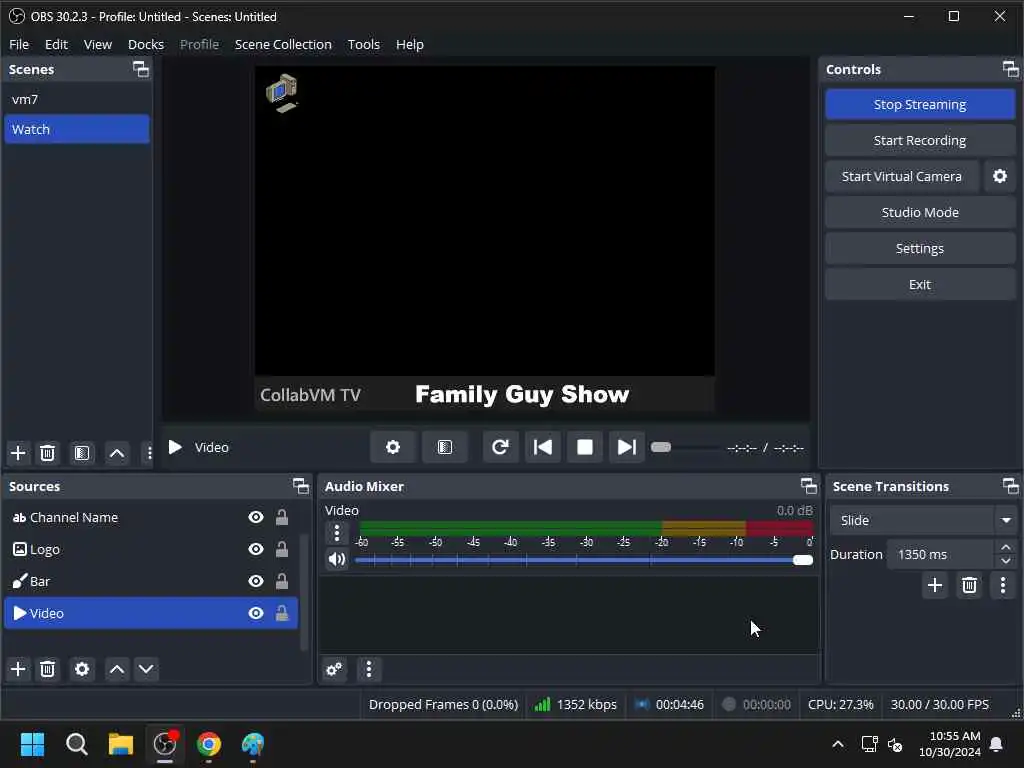The width and height of the screenshot is (1024, 768).
Task: Enable Studio Mode
Action: [x=920, y=212]
